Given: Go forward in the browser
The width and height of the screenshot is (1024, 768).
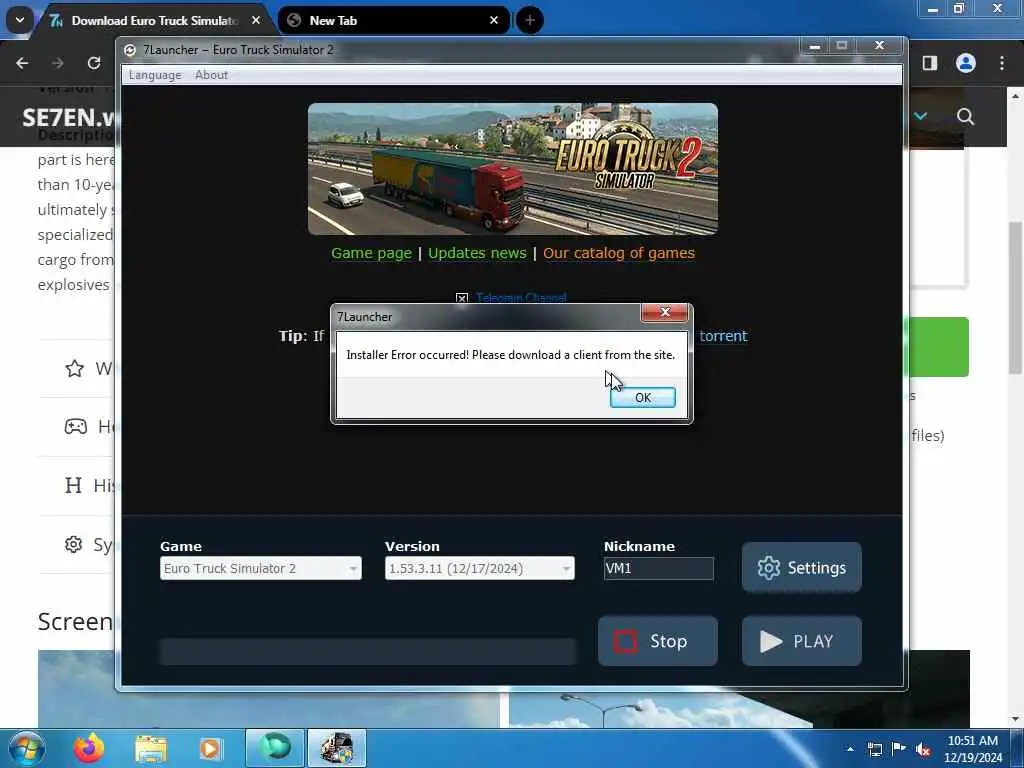Looking at the screenshot, I should tap(57, 63).
